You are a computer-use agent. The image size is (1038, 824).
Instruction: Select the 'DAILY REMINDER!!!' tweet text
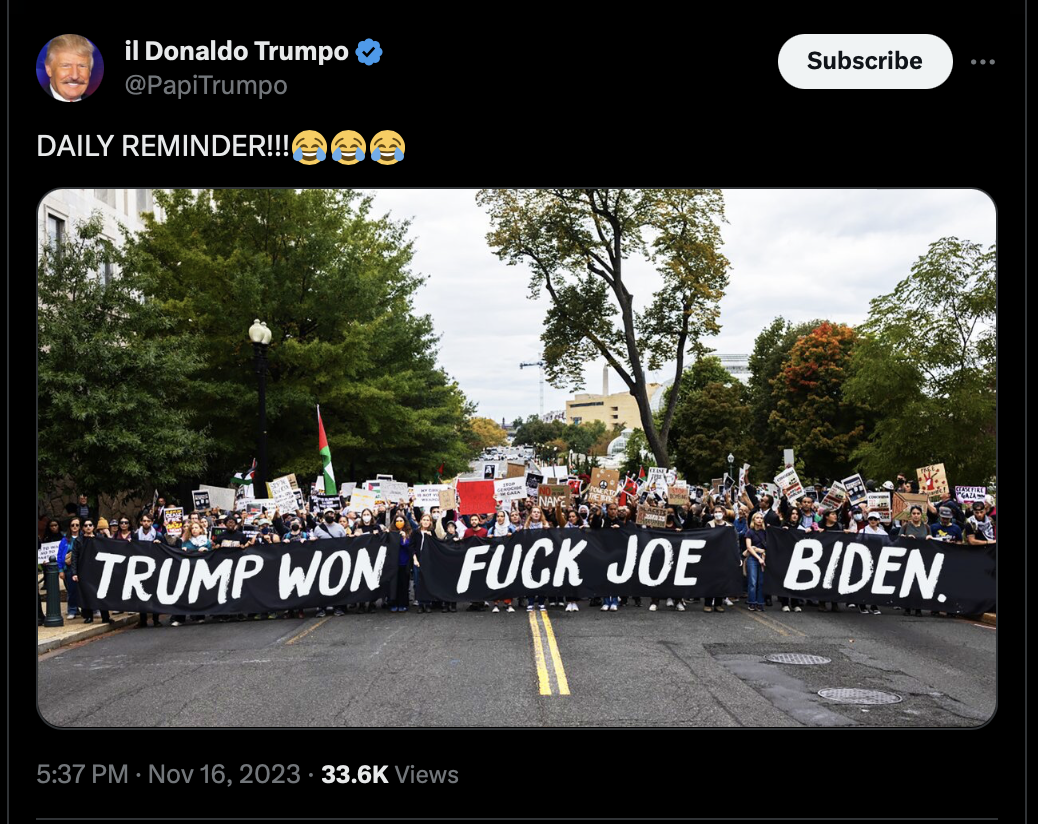[x=163, y=146]
